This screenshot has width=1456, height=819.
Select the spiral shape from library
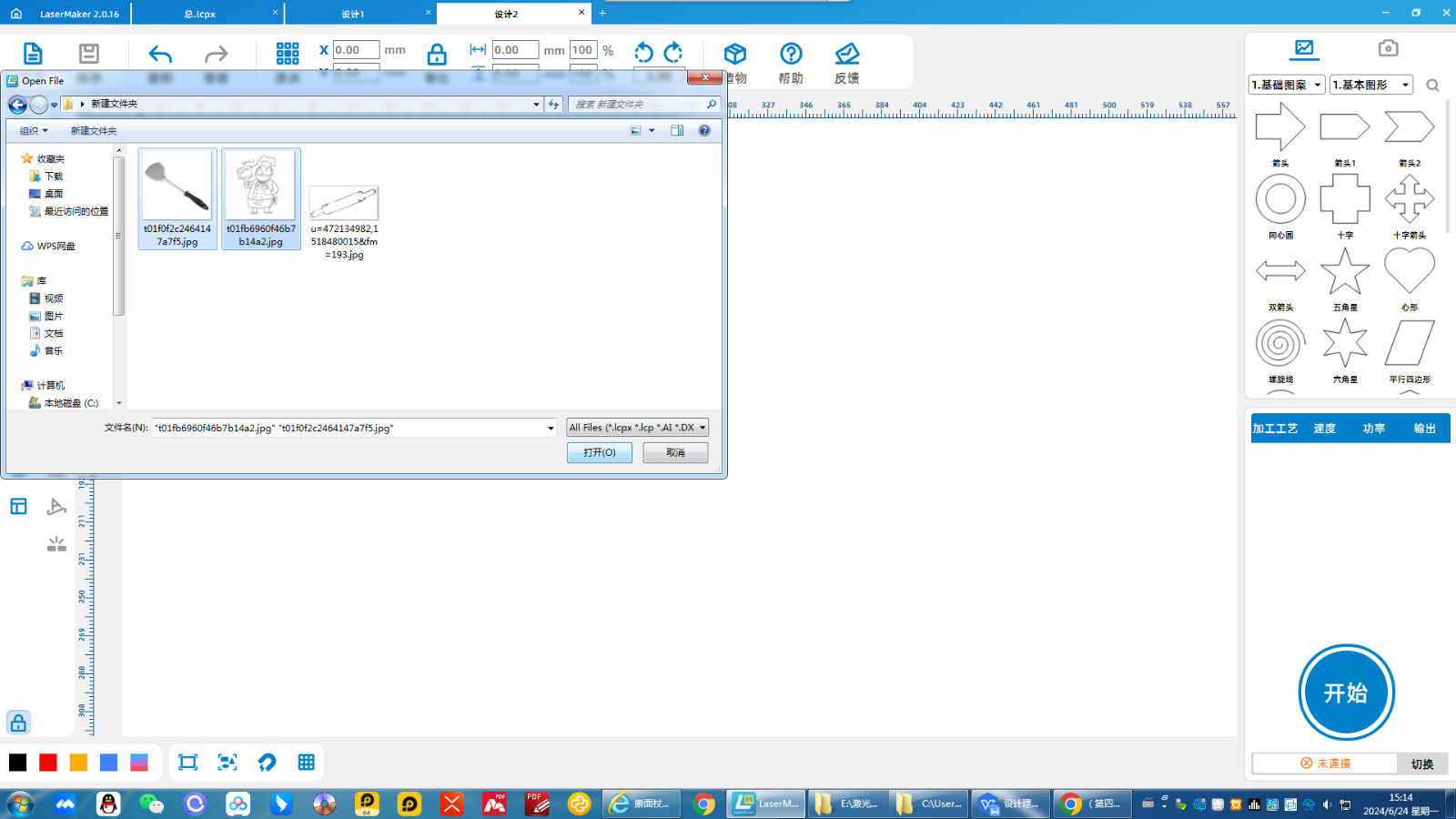click(x=1280, y=343)
